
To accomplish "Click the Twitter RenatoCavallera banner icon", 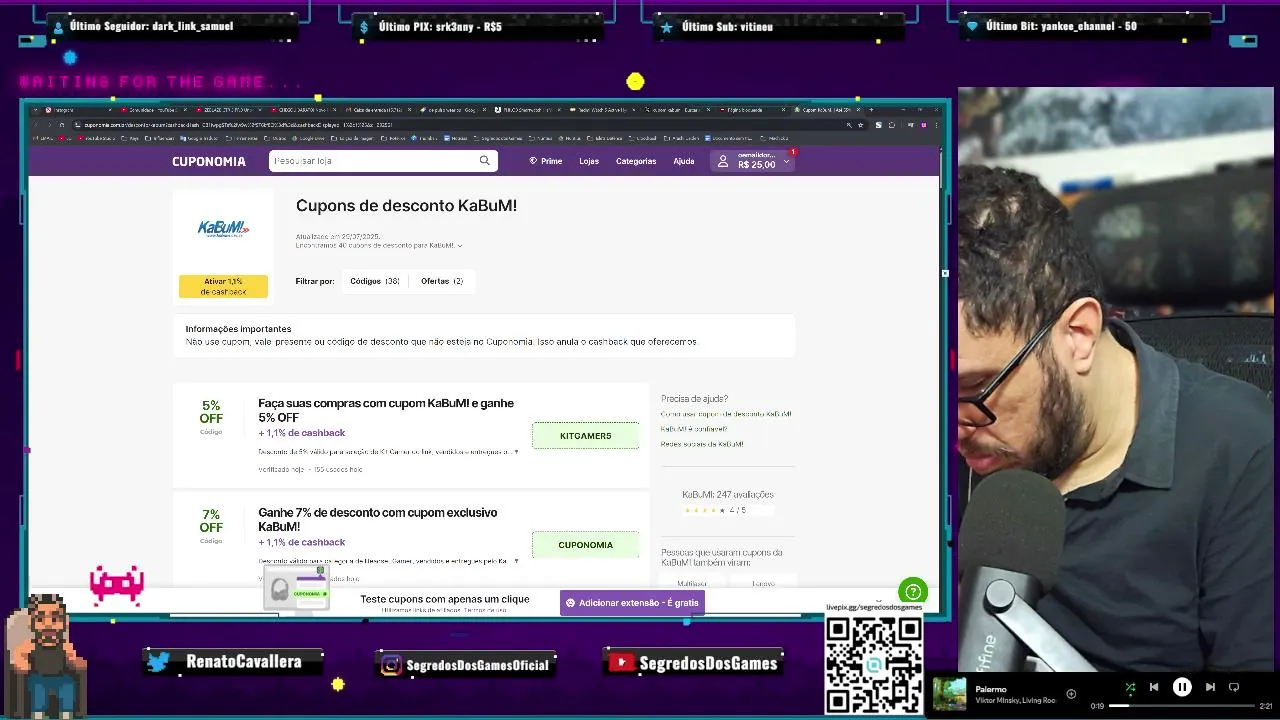I will pos(159,661).
